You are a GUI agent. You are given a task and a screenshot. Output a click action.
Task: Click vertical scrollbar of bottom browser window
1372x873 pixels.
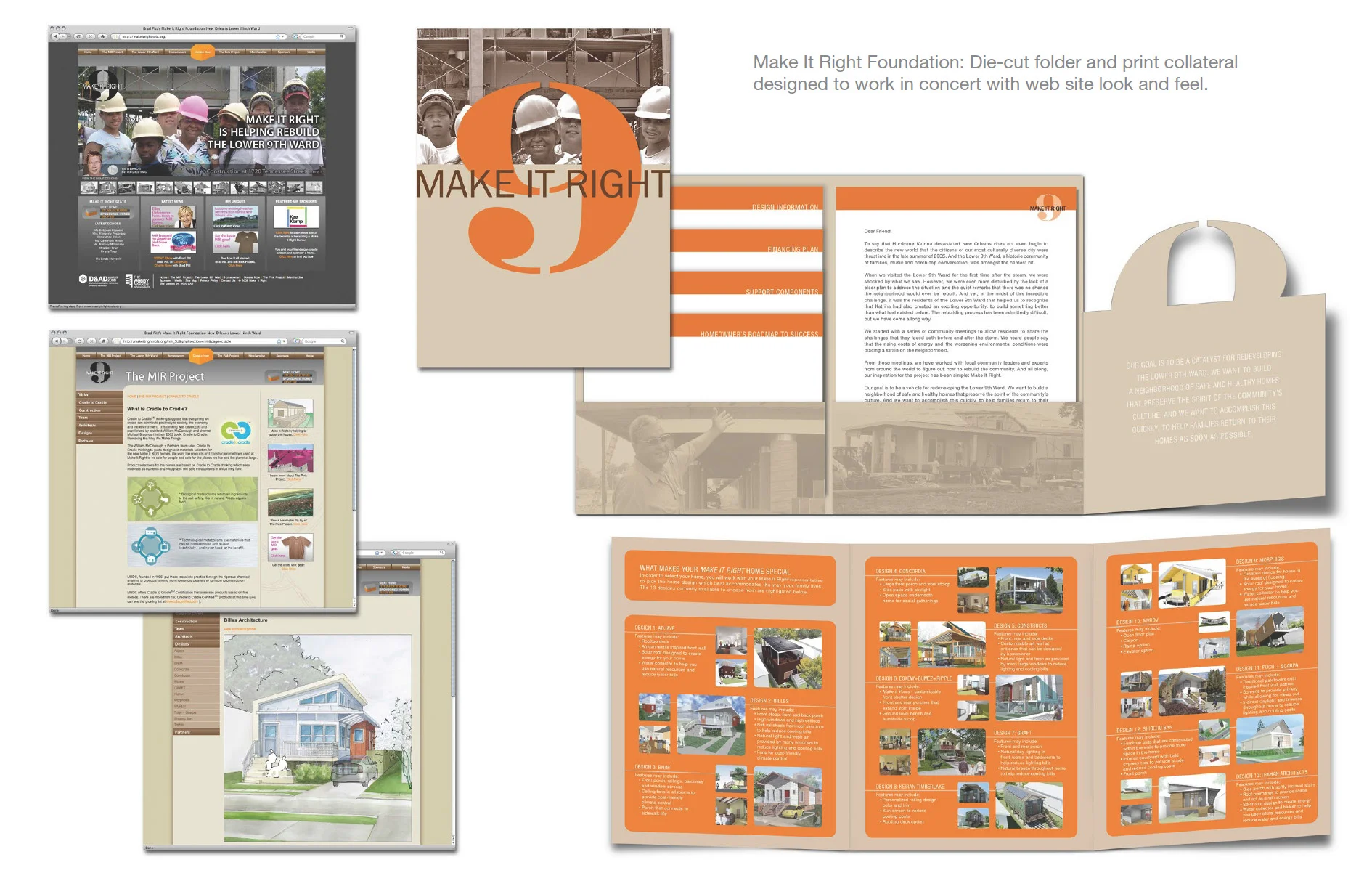[453, 701]
